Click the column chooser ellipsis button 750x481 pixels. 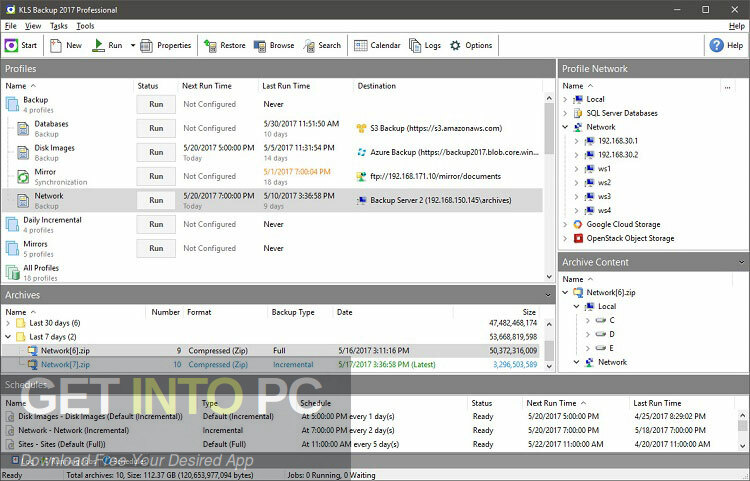coord(727,87)
